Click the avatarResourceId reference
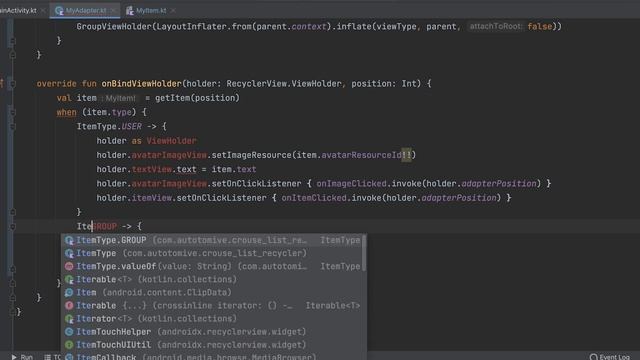The image size is (640, 360). [361, 155]
